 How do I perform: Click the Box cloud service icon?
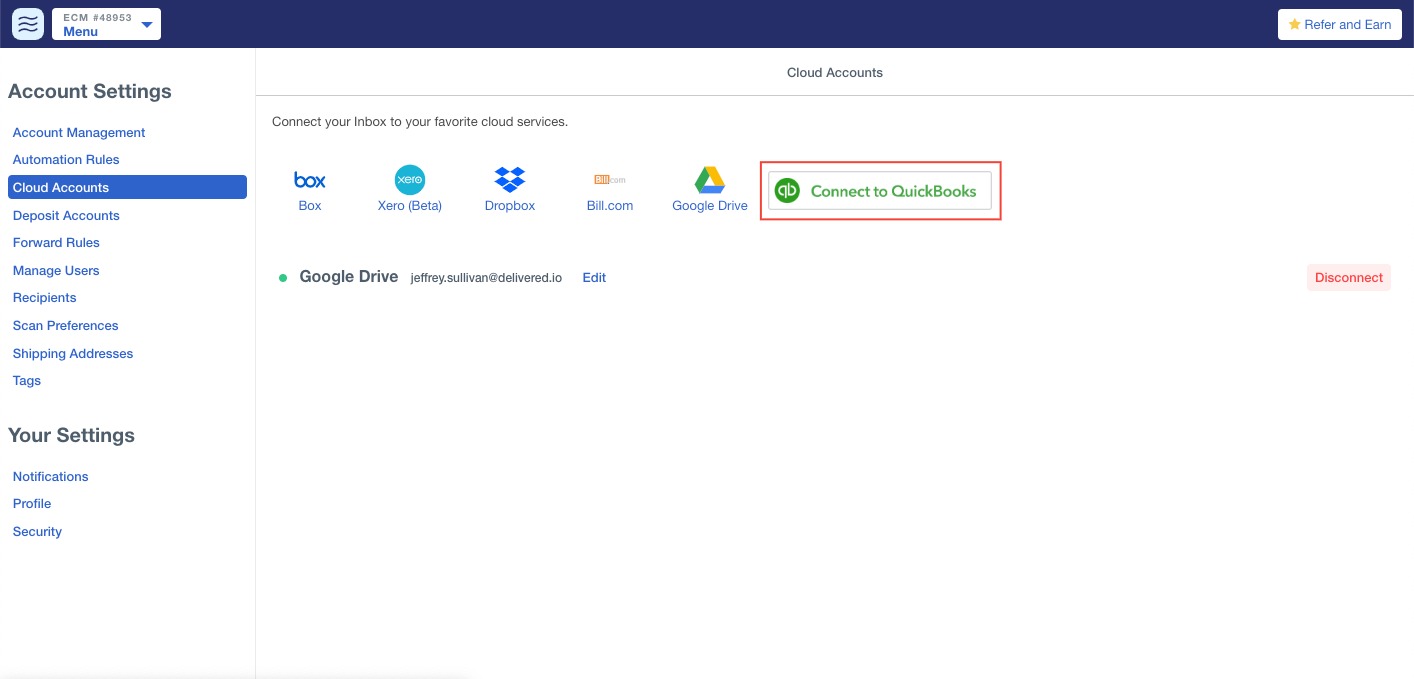(x=310, y=180)
